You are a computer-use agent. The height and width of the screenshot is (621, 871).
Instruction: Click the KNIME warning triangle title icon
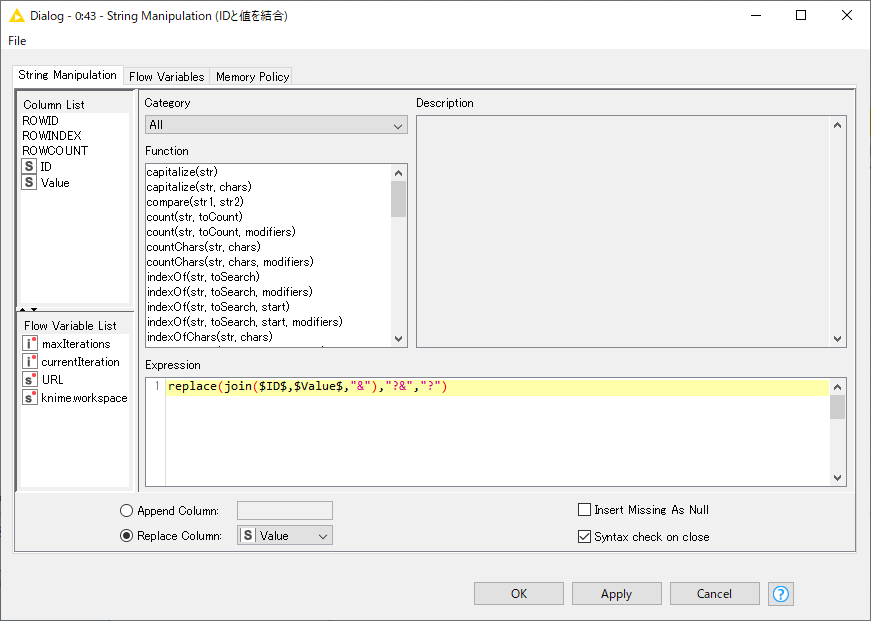[x=17, y=16]
